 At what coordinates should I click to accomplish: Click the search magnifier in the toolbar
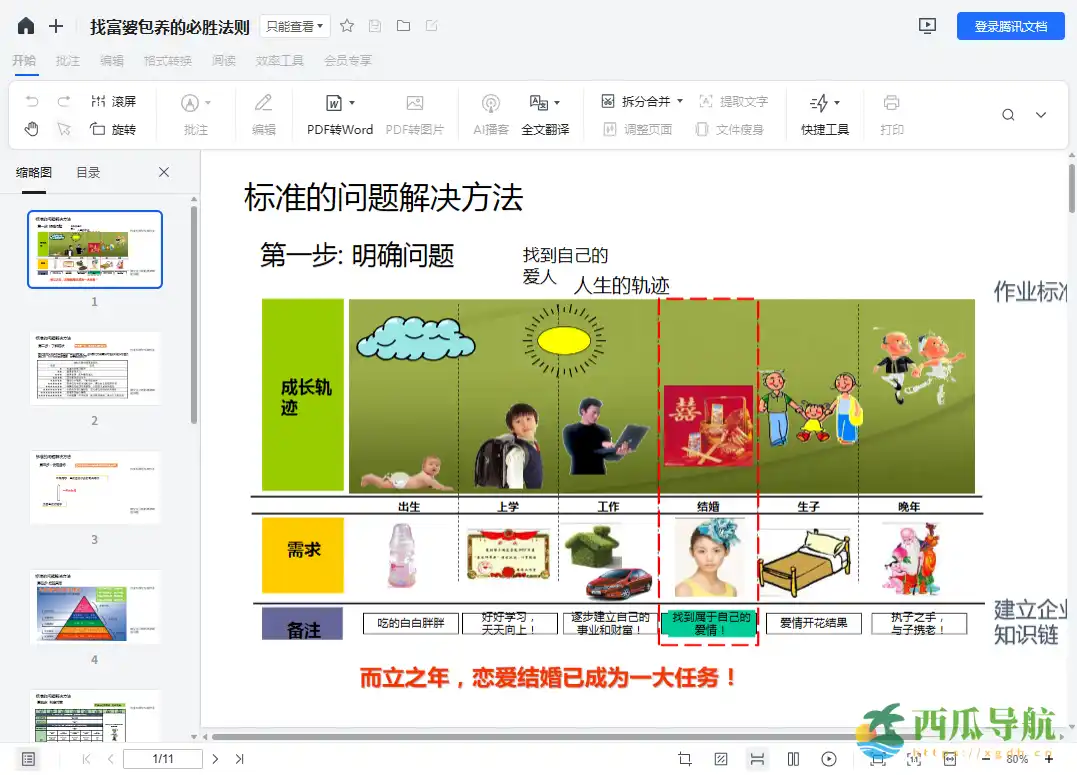1008,114
